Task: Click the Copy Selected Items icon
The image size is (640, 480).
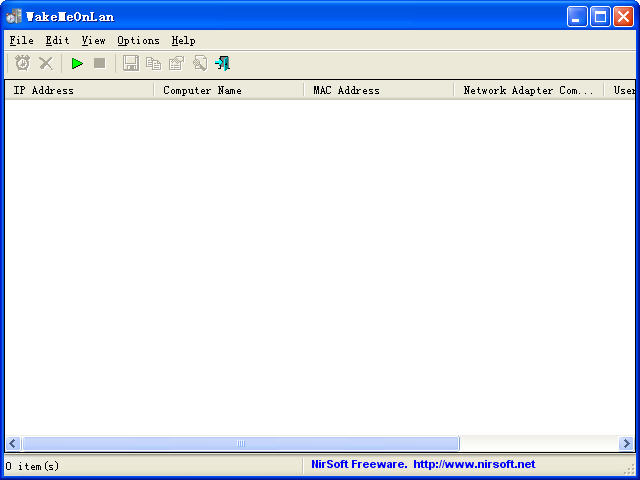Action: click(x=153, y=63)
